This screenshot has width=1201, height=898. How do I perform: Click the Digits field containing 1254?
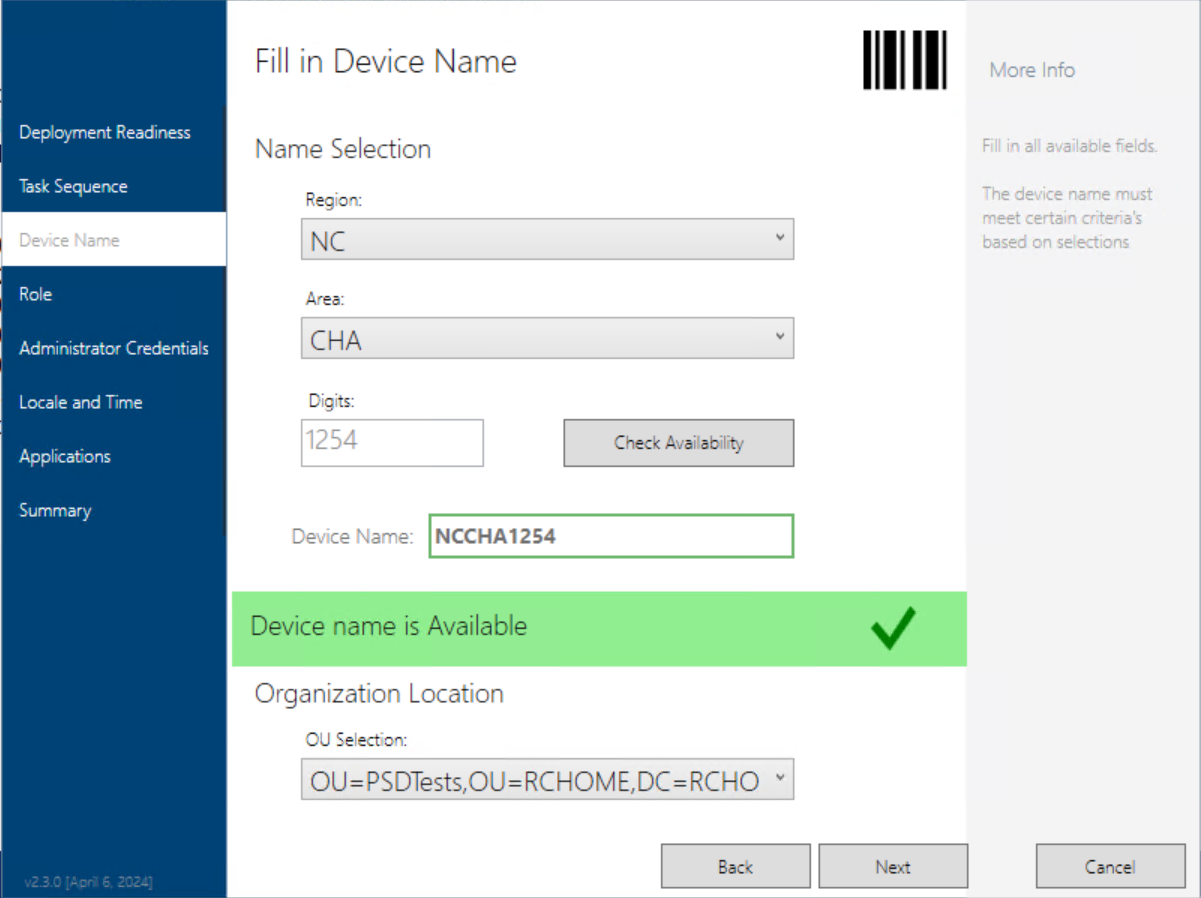click(392, 442)
